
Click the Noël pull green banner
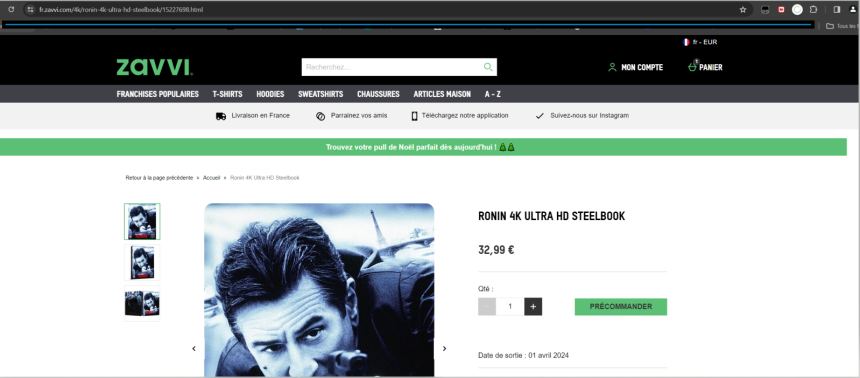423,147
